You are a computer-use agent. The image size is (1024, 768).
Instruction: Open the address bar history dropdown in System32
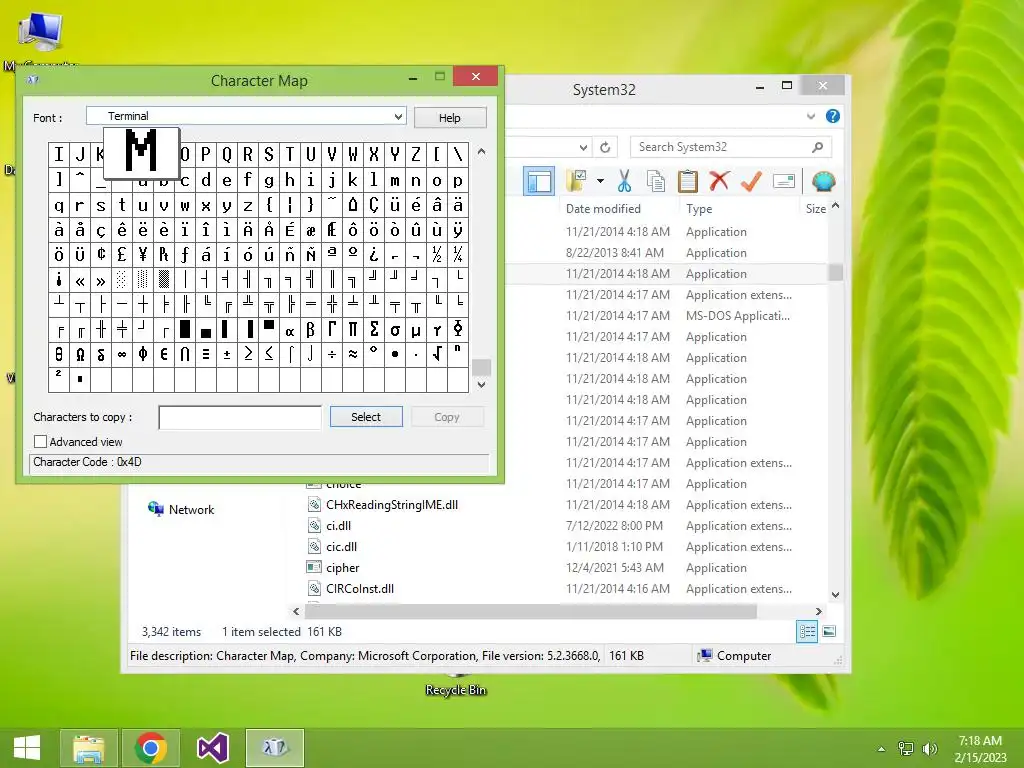pyautogui.click(x=583, y=147)
